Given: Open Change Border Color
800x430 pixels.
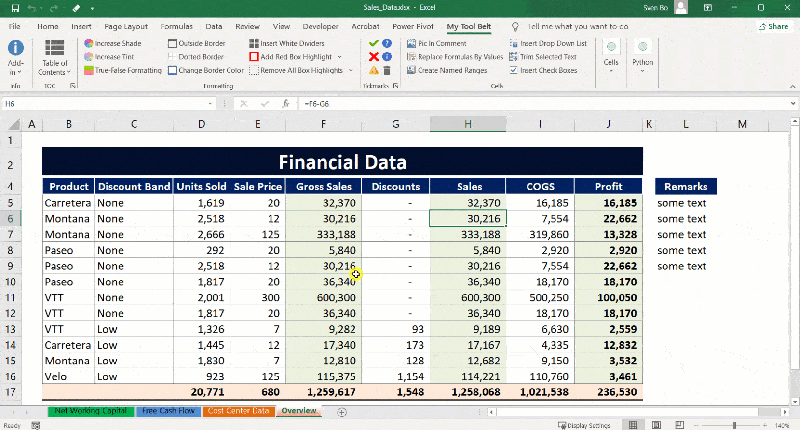Looking at the screenshot, I should (x=206, y=70).
